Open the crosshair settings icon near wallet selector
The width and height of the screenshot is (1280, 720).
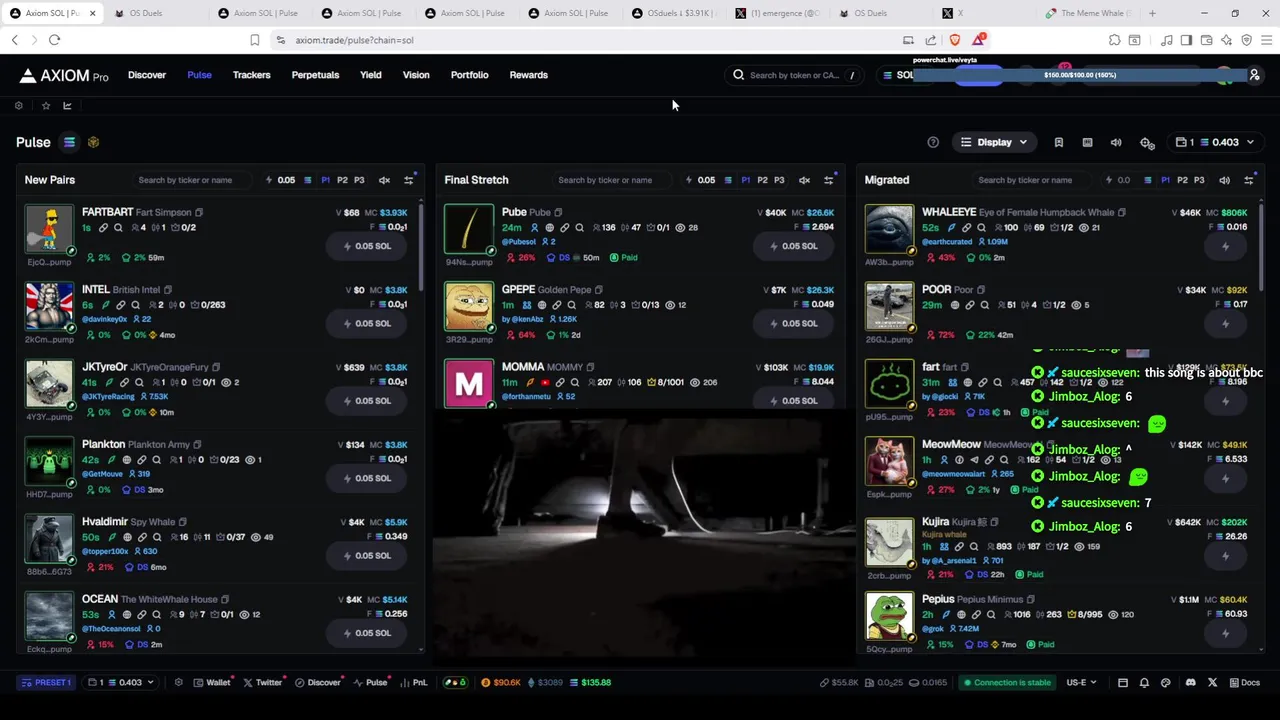pyautogui.click(x=1147, y=142)
